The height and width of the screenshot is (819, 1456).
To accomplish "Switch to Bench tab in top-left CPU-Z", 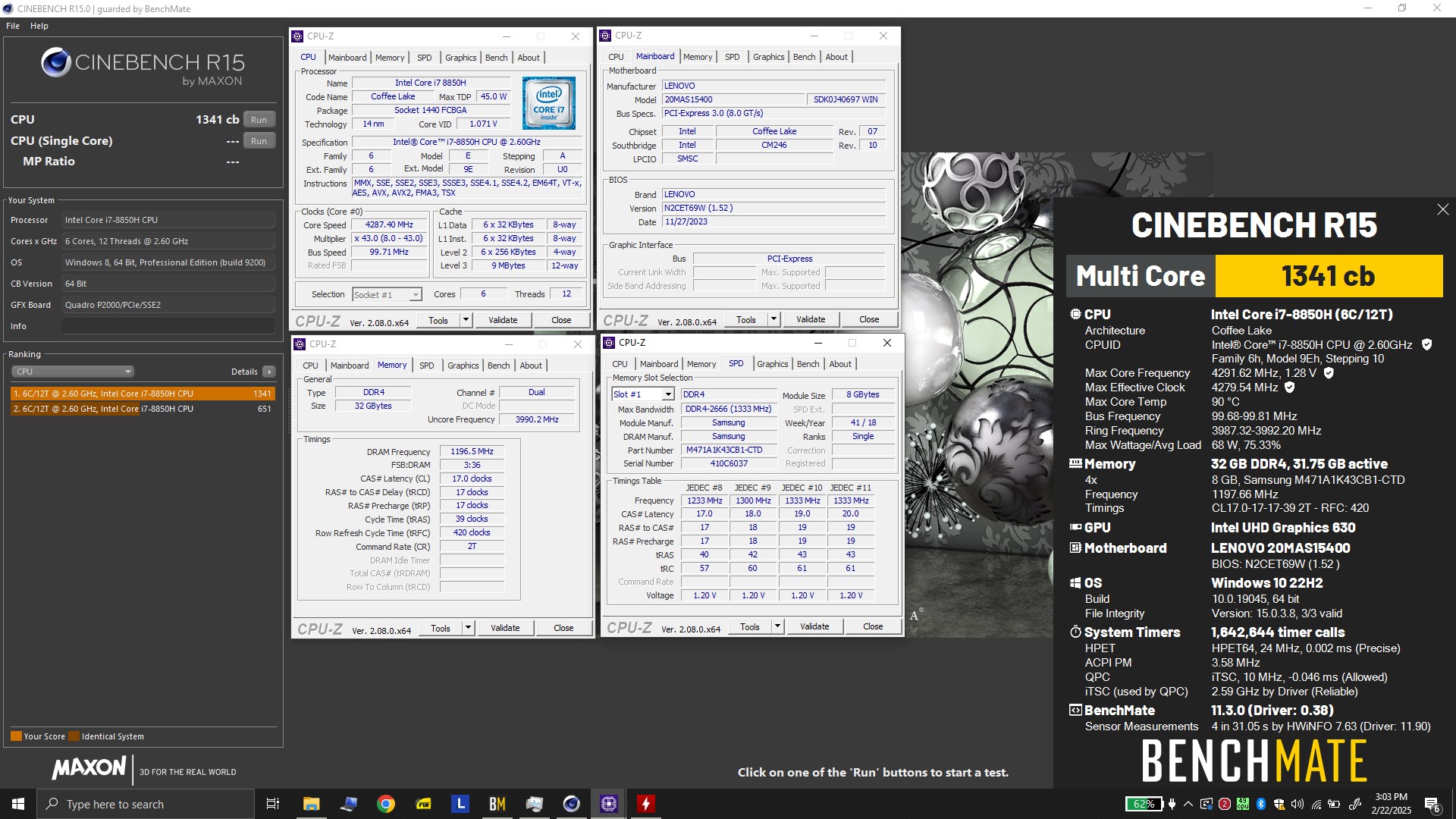I will (x=496, y=58).
